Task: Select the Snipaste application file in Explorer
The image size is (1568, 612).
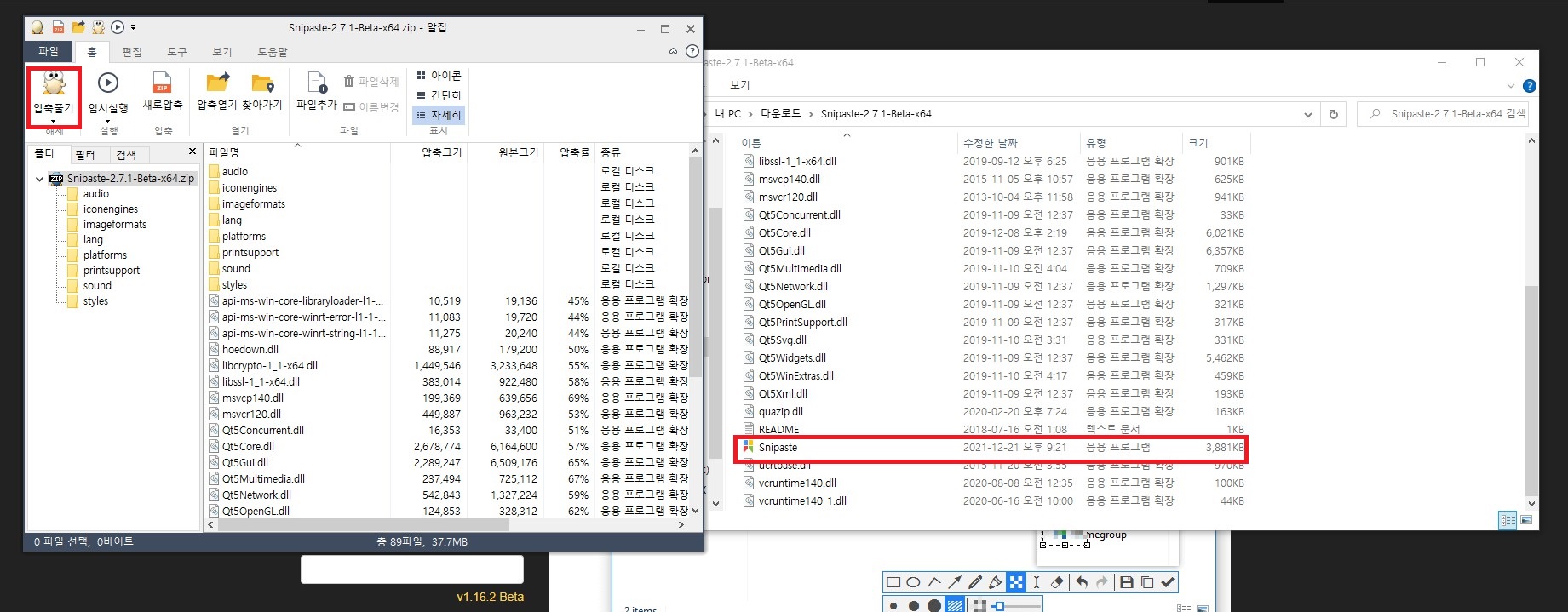Action: click(991, 448)
